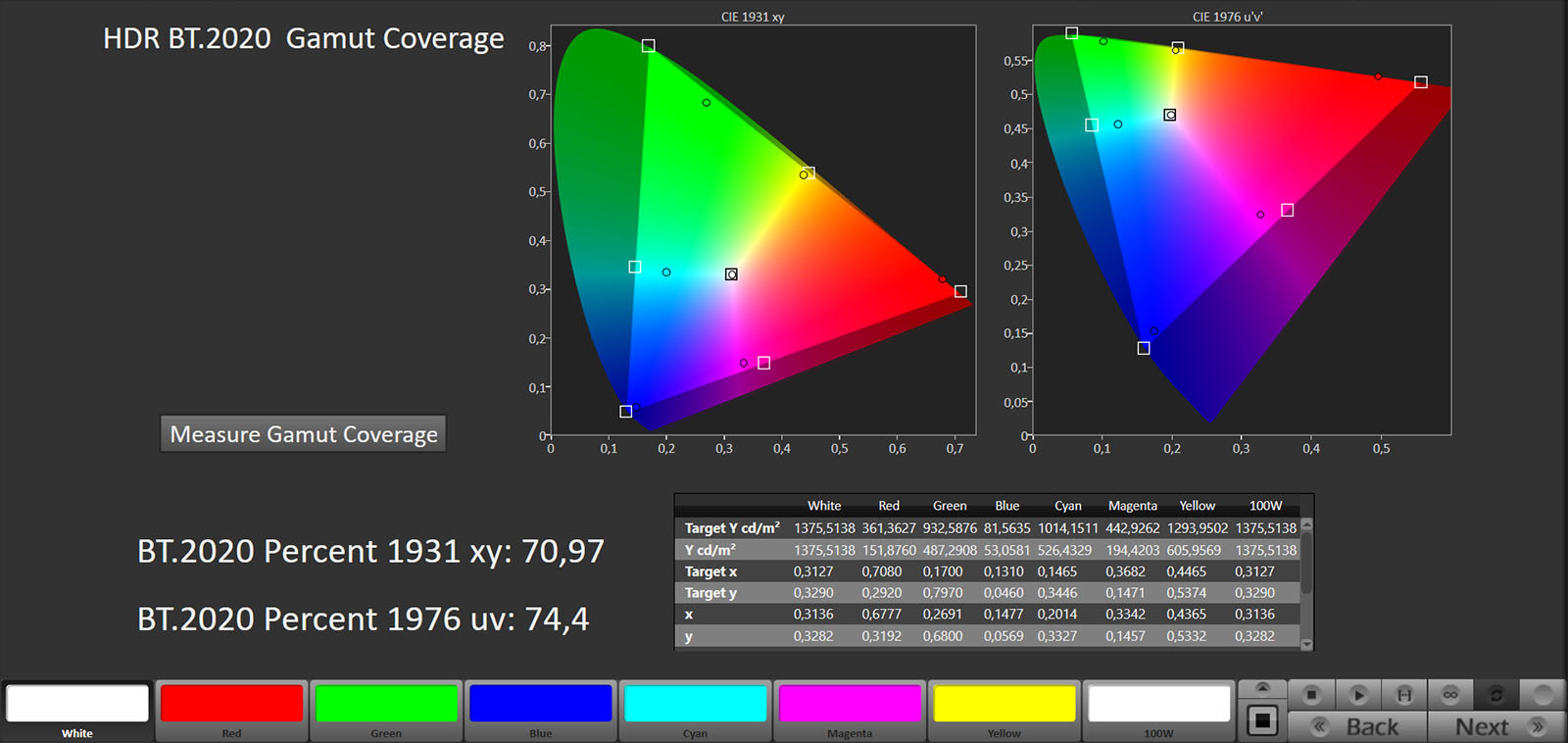Viewport: 1568px width, 743px height.
Task: Click the stop measurement icon
Action: coord(1311,694)
